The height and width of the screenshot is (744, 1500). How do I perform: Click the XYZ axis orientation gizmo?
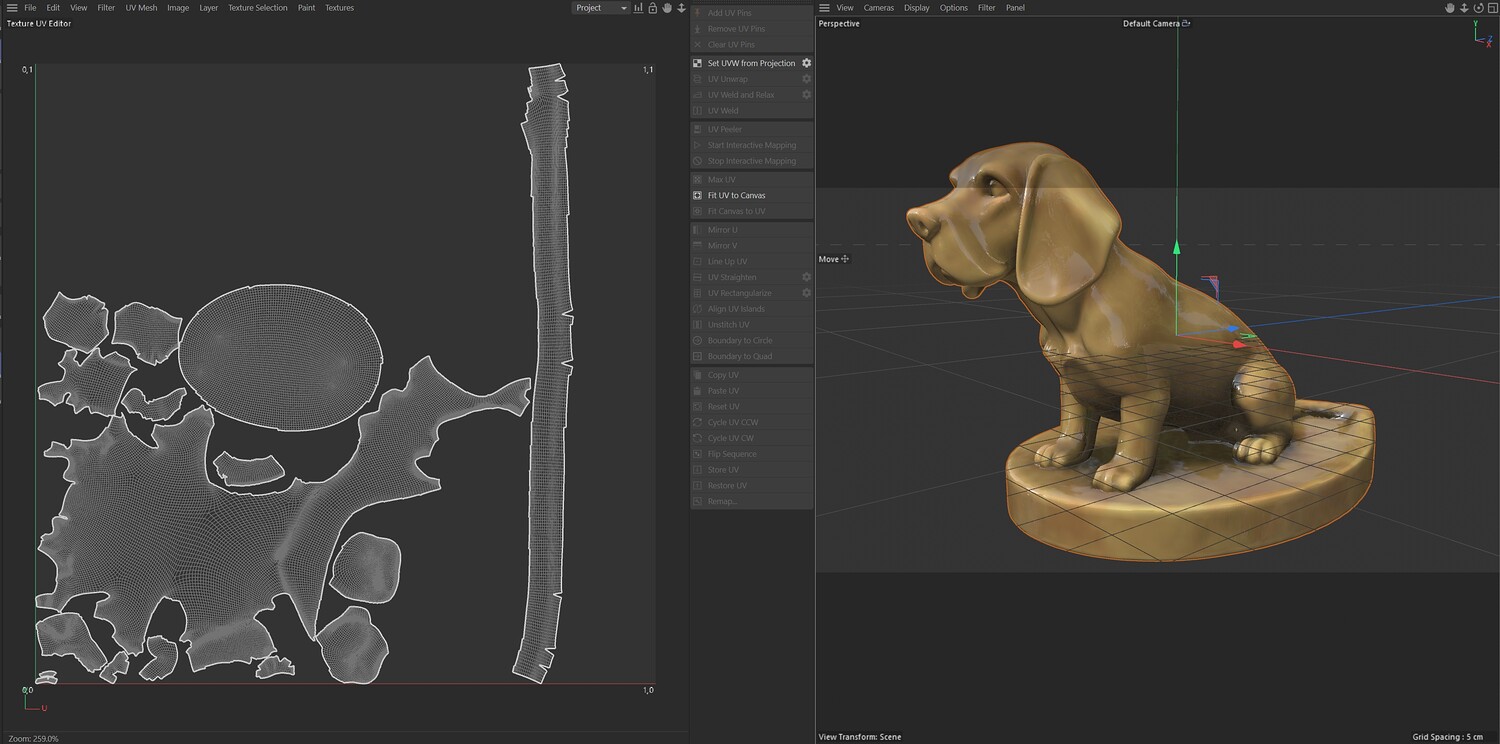1484,32
